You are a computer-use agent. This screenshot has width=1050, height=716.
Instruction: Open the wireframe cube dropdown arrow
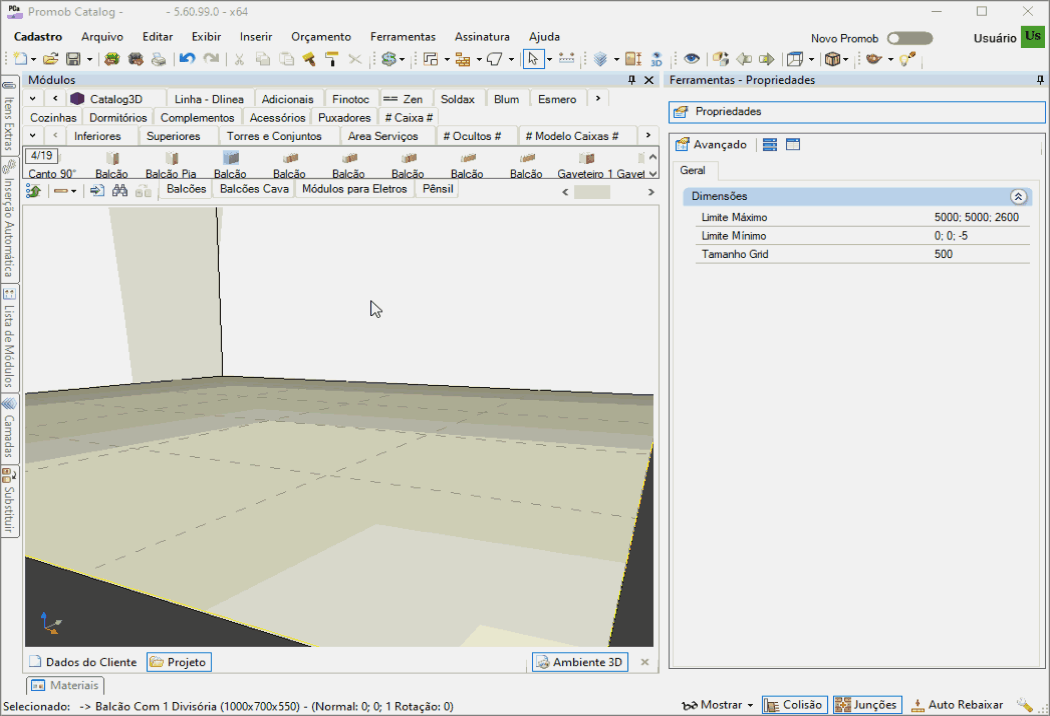click(811, 60)
